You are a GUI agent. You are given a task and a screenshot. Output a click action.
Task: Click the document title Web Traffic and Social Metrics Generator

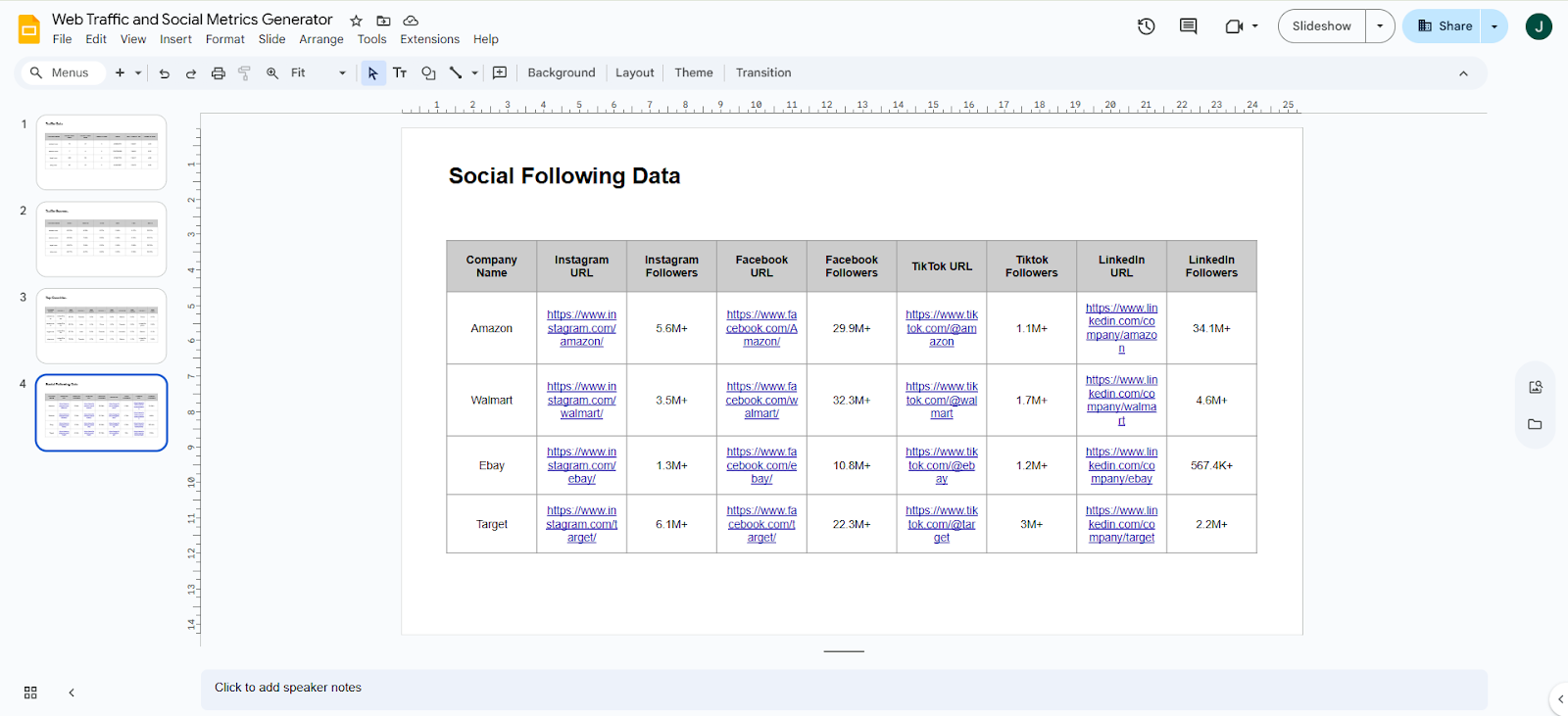192,20
